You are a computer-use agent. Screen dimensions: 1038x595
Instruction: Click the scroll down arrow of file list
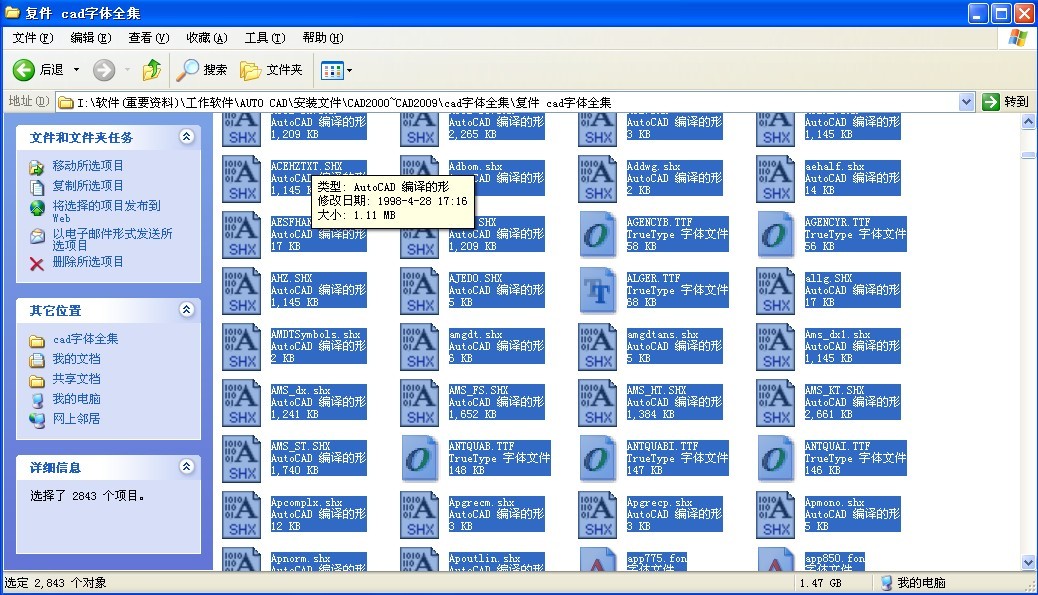[x=1028, y=563]
